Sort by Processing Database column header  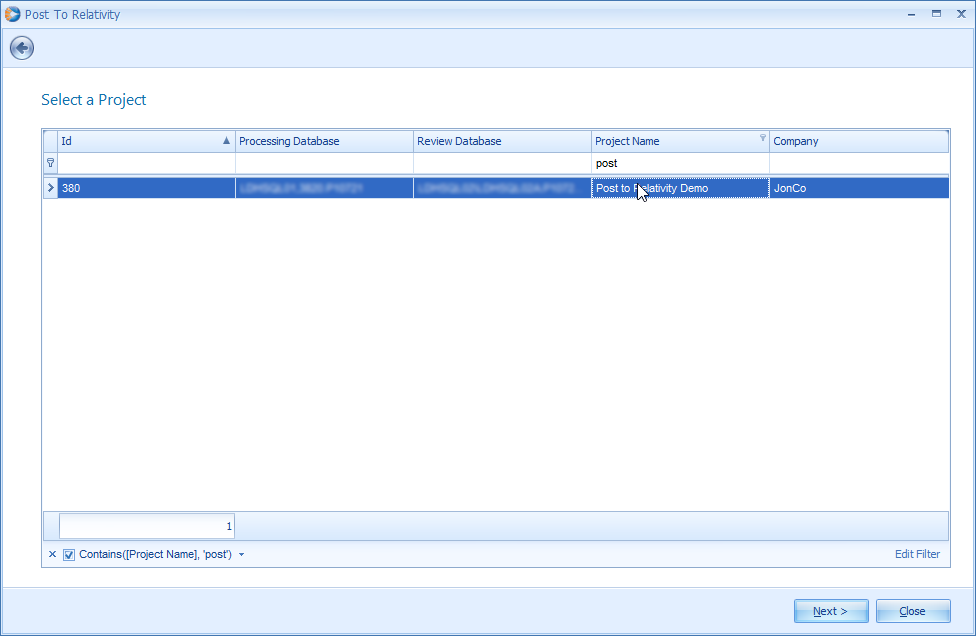(x=324, y=141)
